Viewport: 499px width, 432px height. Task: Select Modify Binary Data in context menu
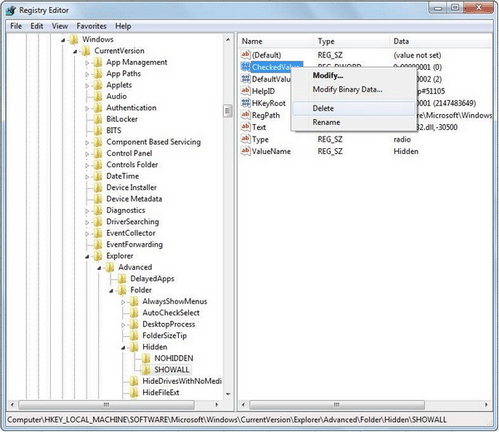click(347, 89)
